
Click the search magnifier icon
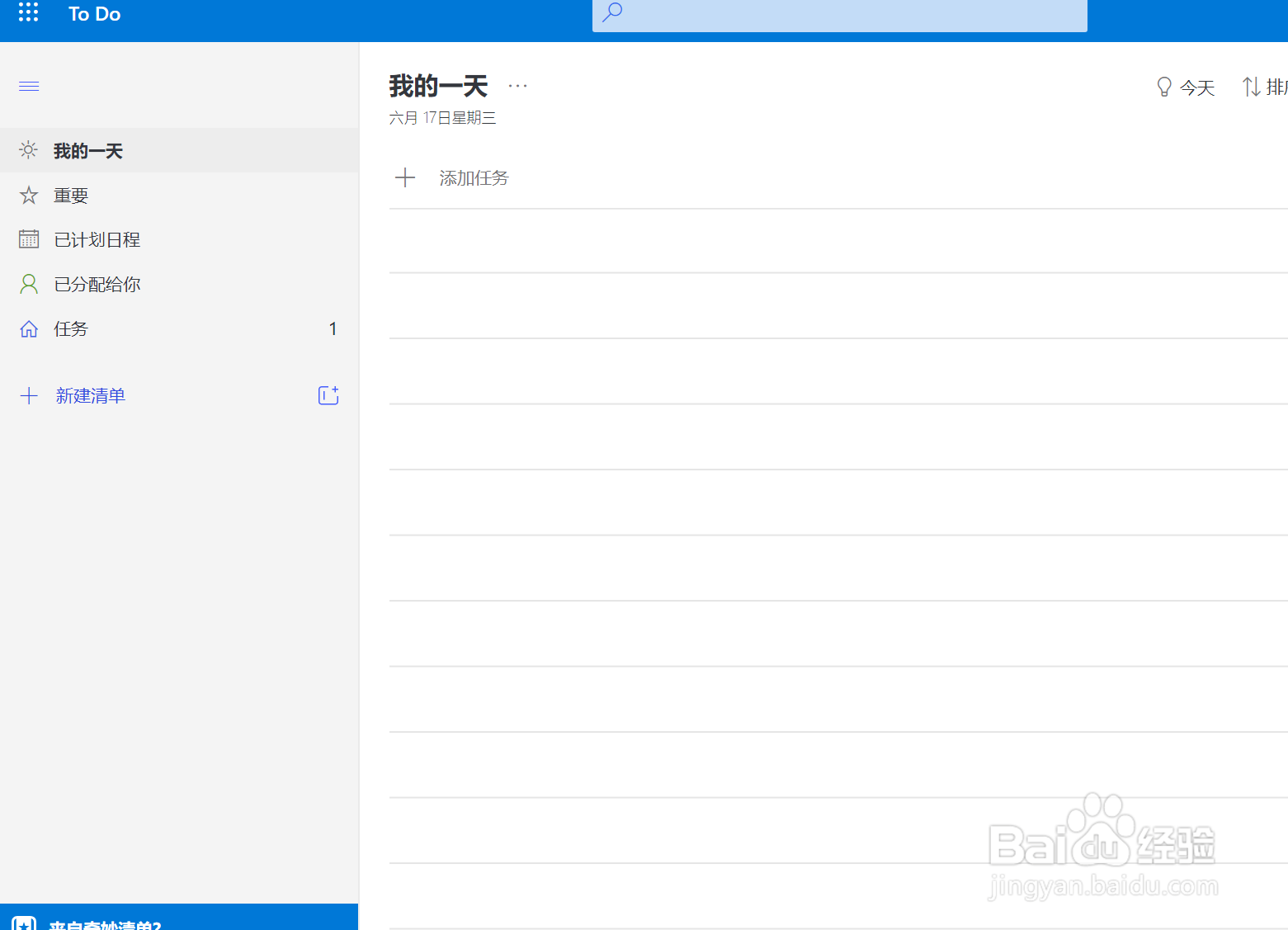[x=612, y=12]
